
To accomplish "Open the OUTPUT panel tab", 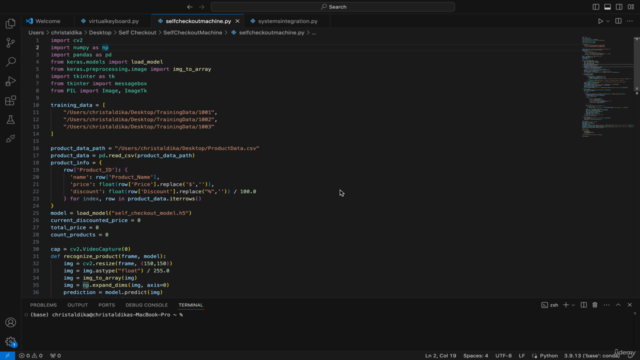I will tap(78, 305).
